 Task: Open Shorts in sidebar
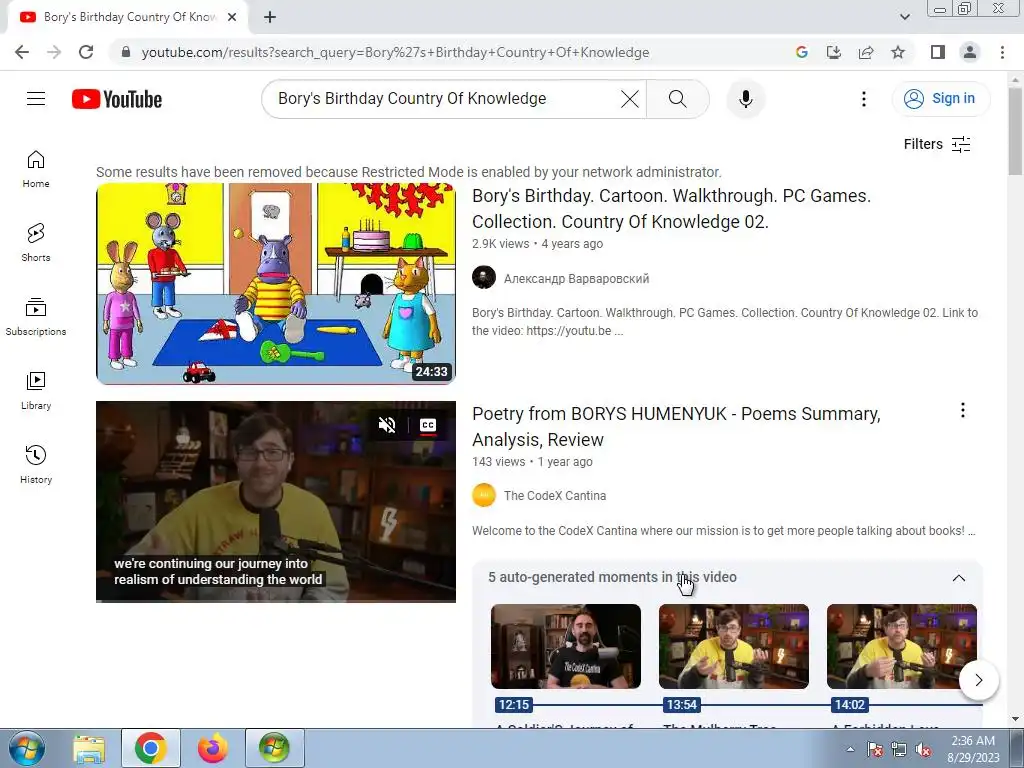tap(36, 242)
